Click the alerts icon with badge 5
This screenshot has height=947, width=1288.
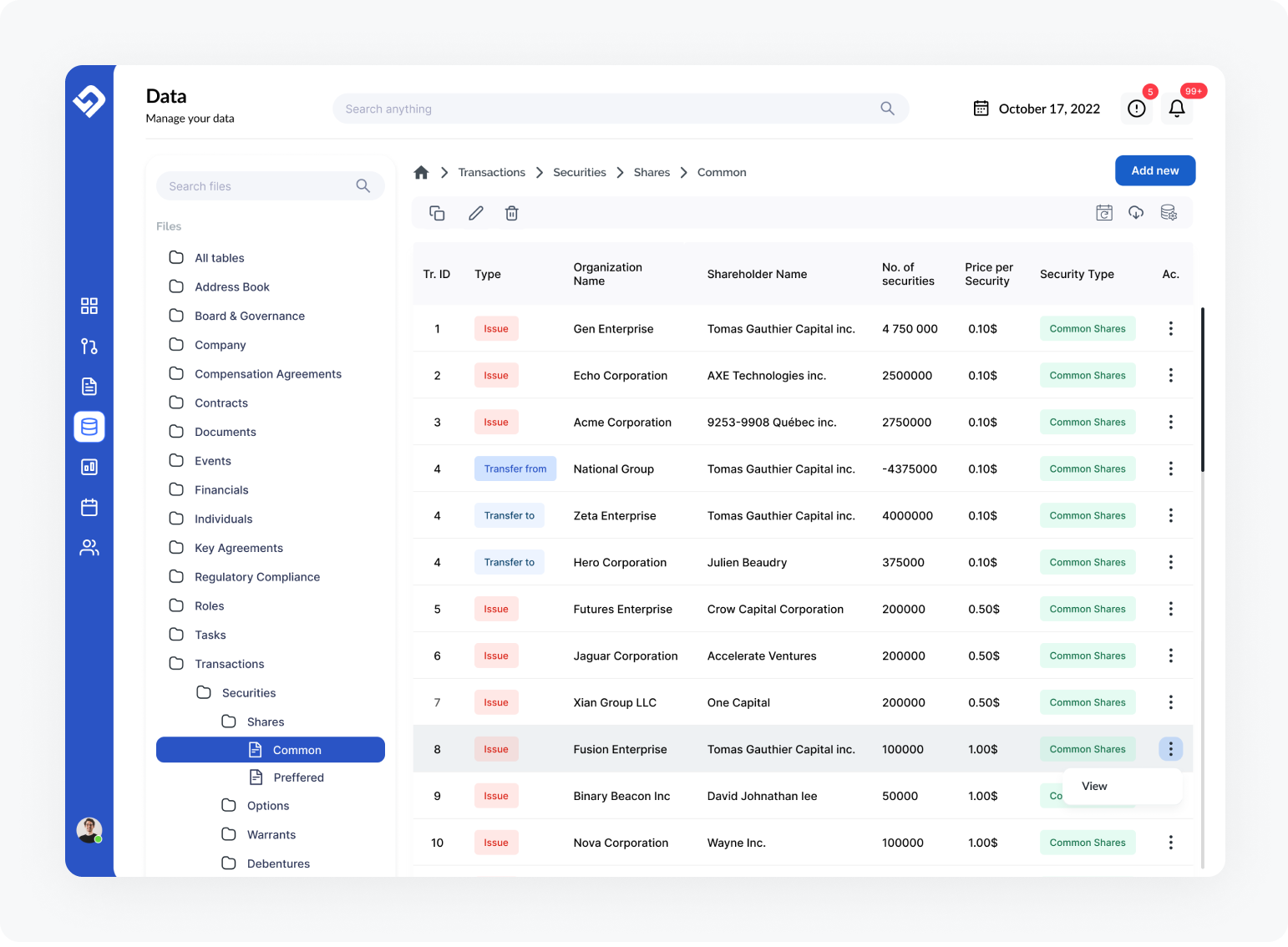pos(1137,109)
